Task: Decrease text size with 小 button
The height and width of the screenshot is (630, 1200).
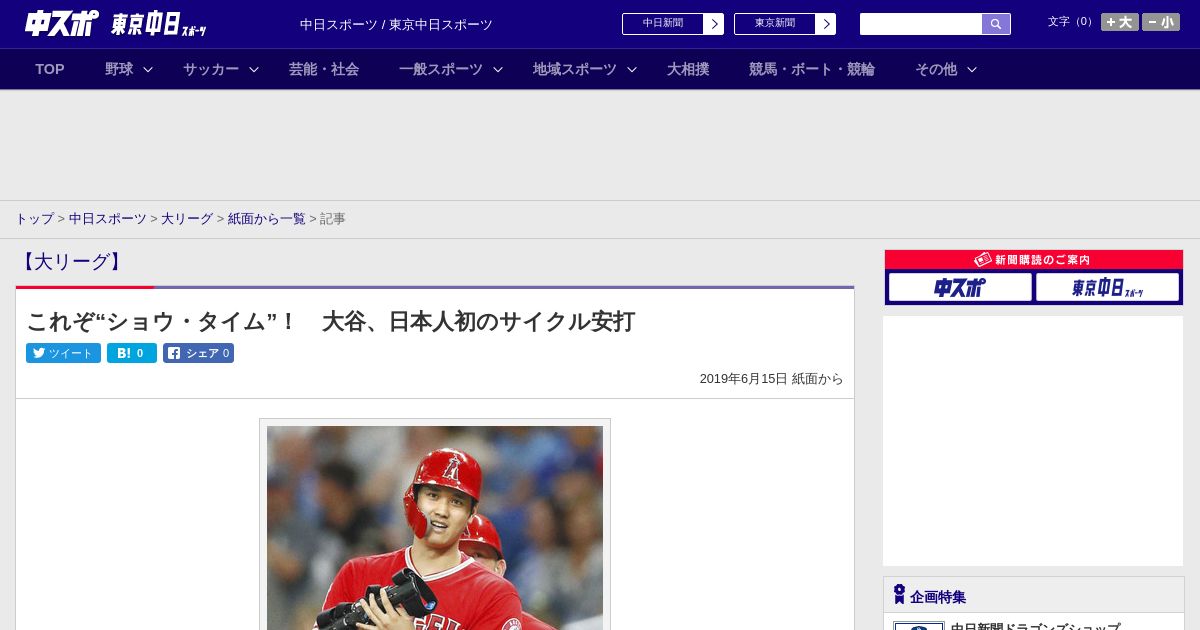Action: 1161,22
